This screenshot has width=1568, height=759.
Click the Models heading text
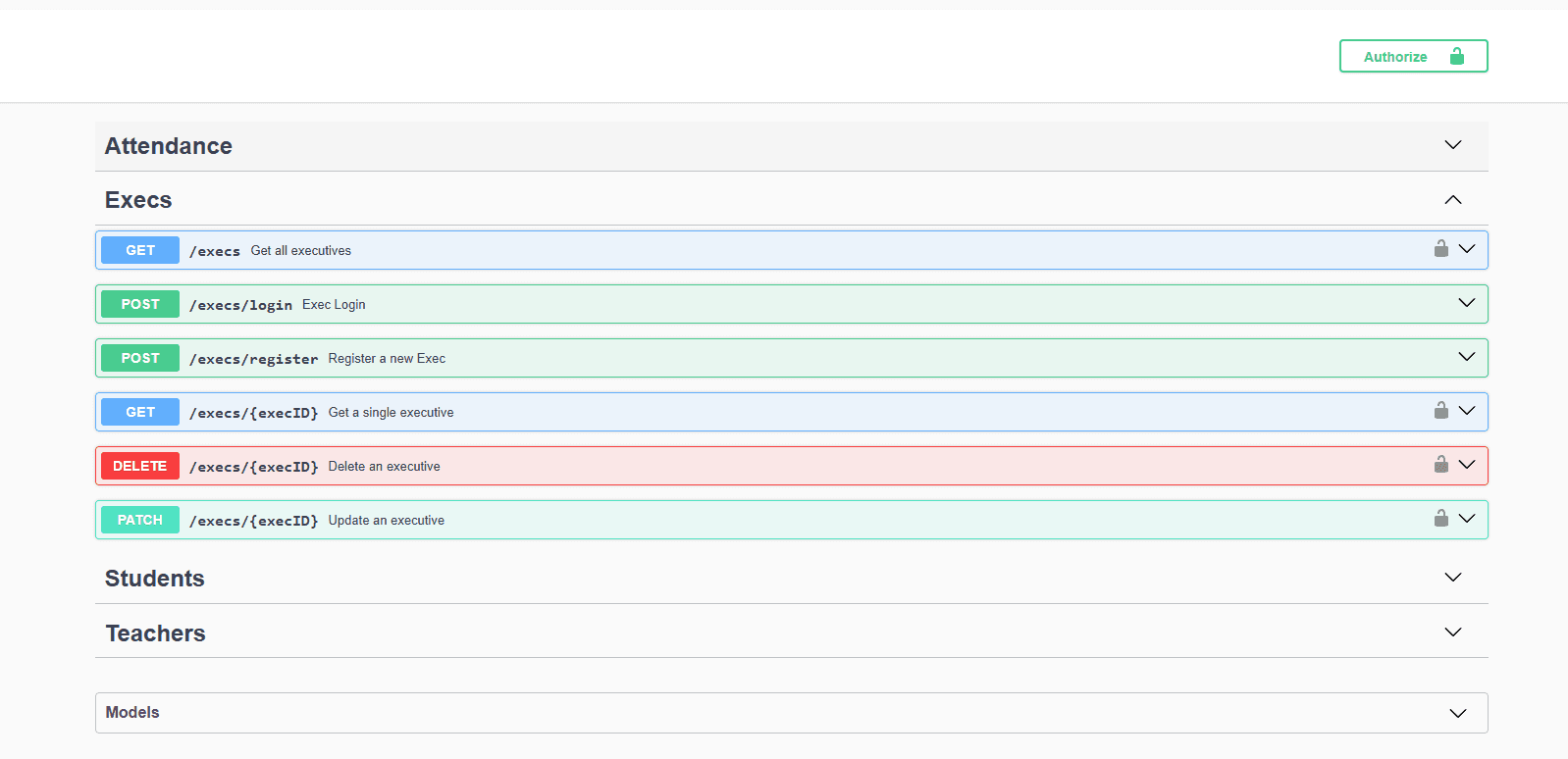coord(132,713)
